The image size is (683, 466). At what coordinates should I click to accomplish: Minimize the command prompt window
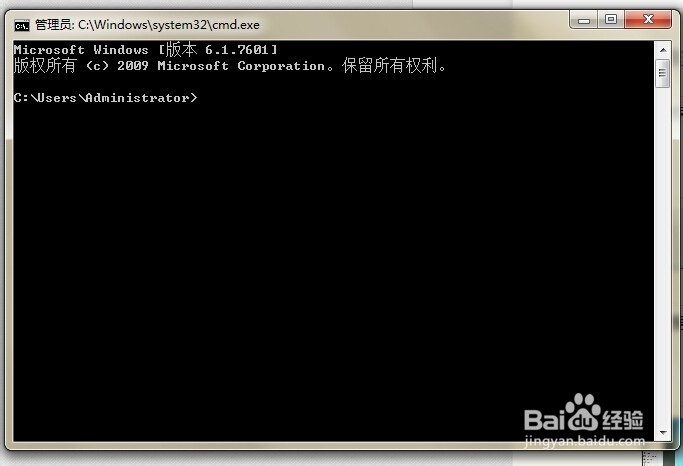pos(584,20)
